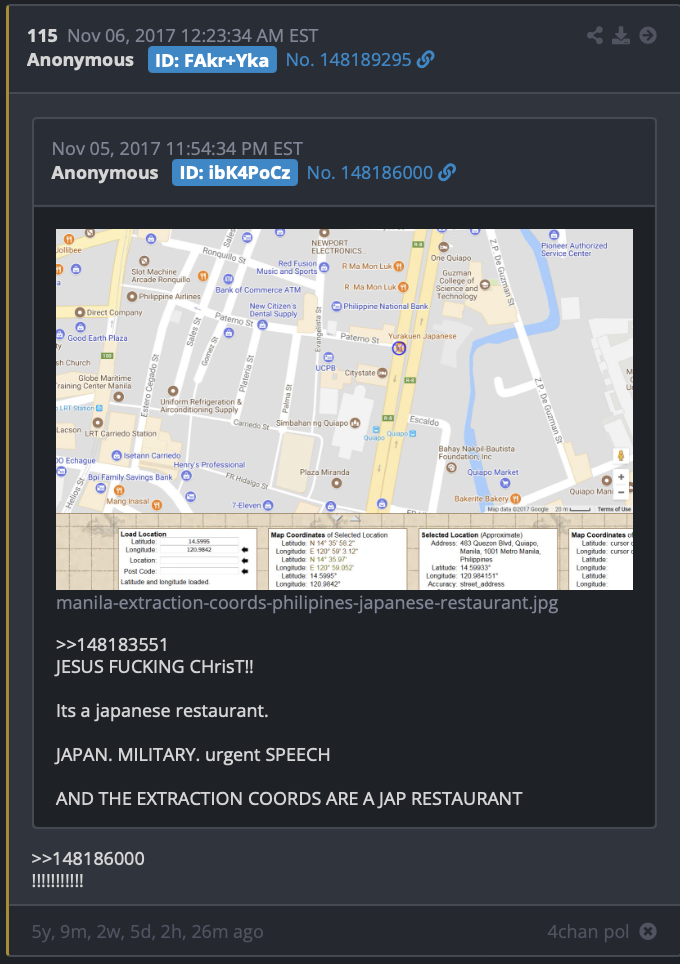Click the 4chan pol source label

(x=588, y=932)
